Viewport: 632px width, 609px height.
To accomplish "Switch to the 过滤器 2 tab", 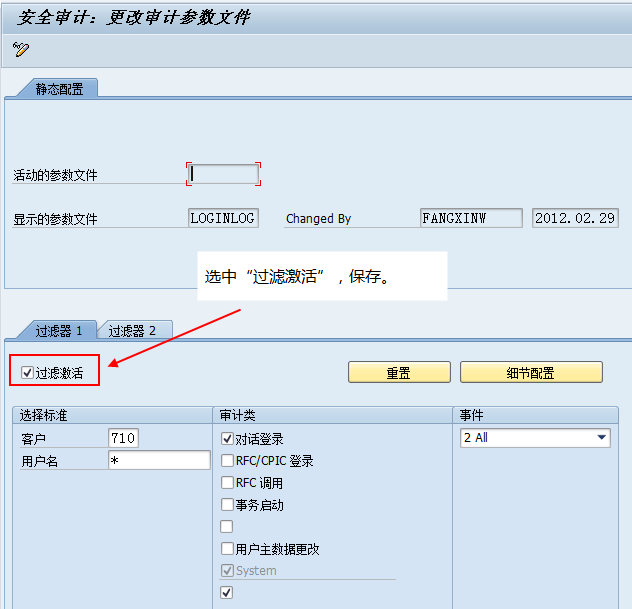I will point(132,331).
